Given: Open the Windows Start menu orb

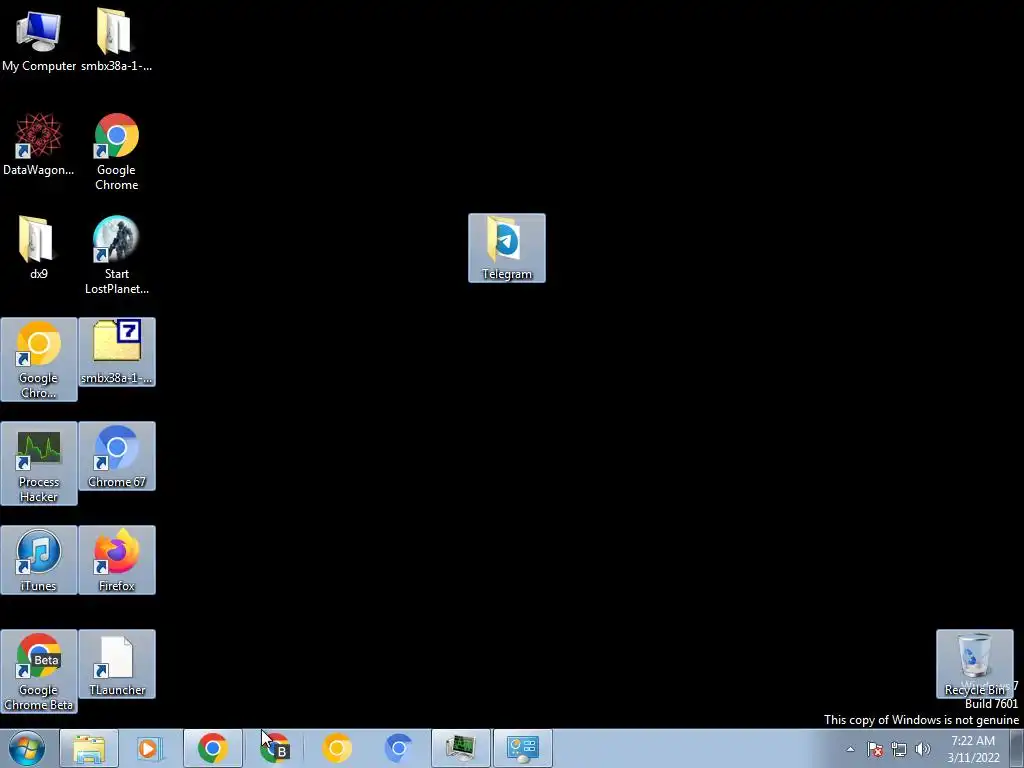Looking at the screenshot, I should click(27, 748).
